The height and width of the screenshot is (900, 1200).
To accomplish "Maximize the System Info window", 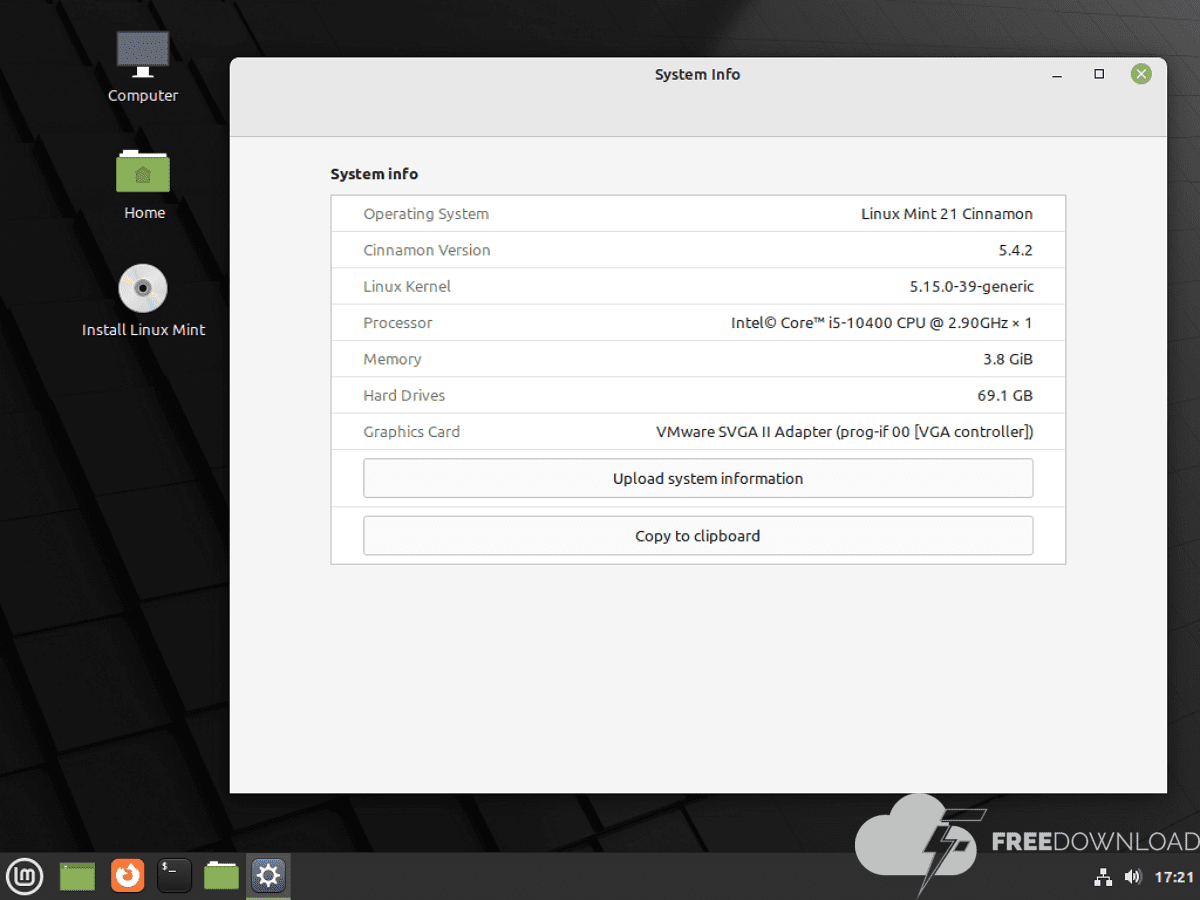I will (1099, 74).
